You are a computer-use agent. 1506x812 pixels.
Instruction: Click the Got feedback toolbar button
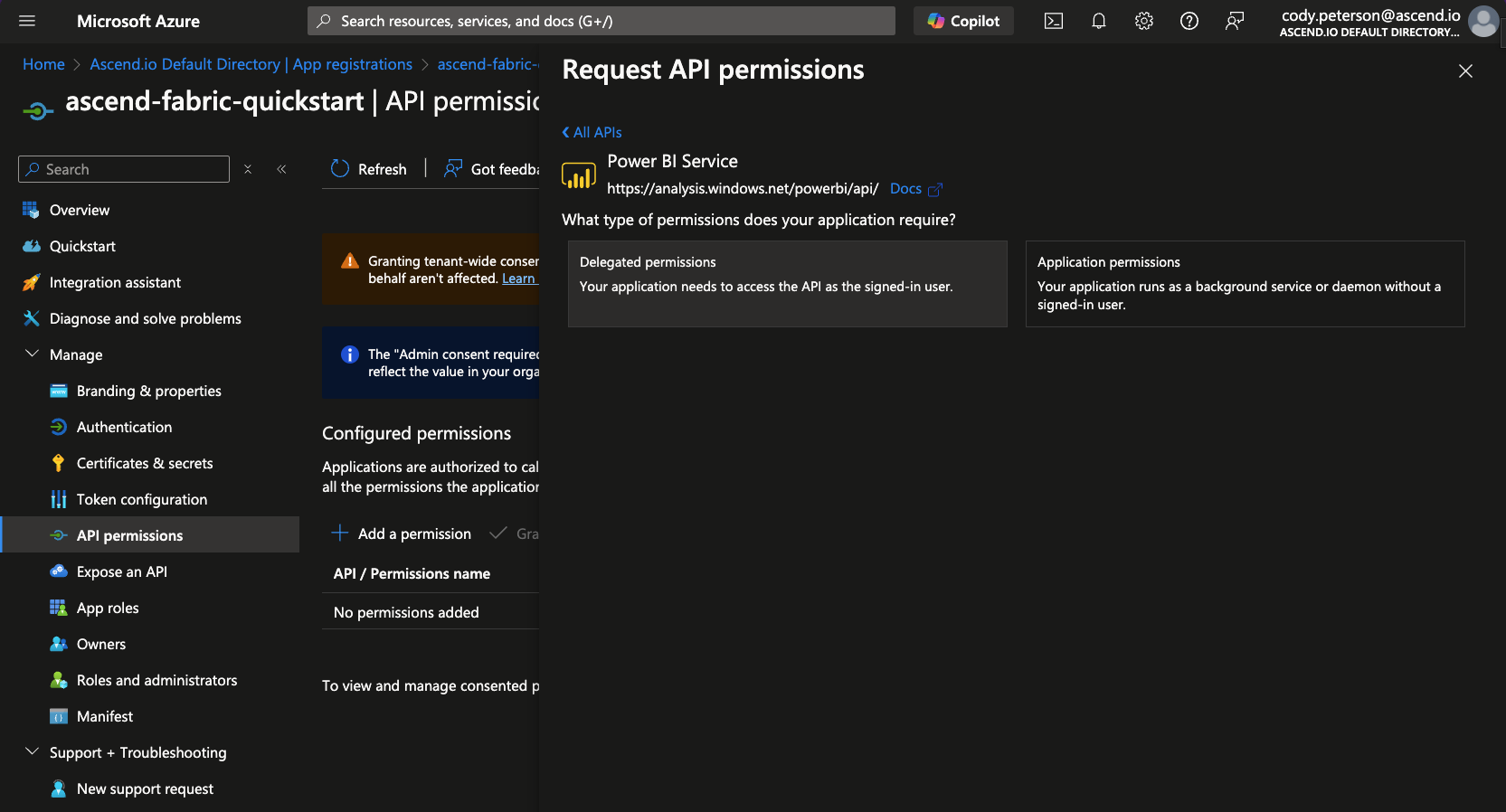pyautogui.click(x=491, y=169)
